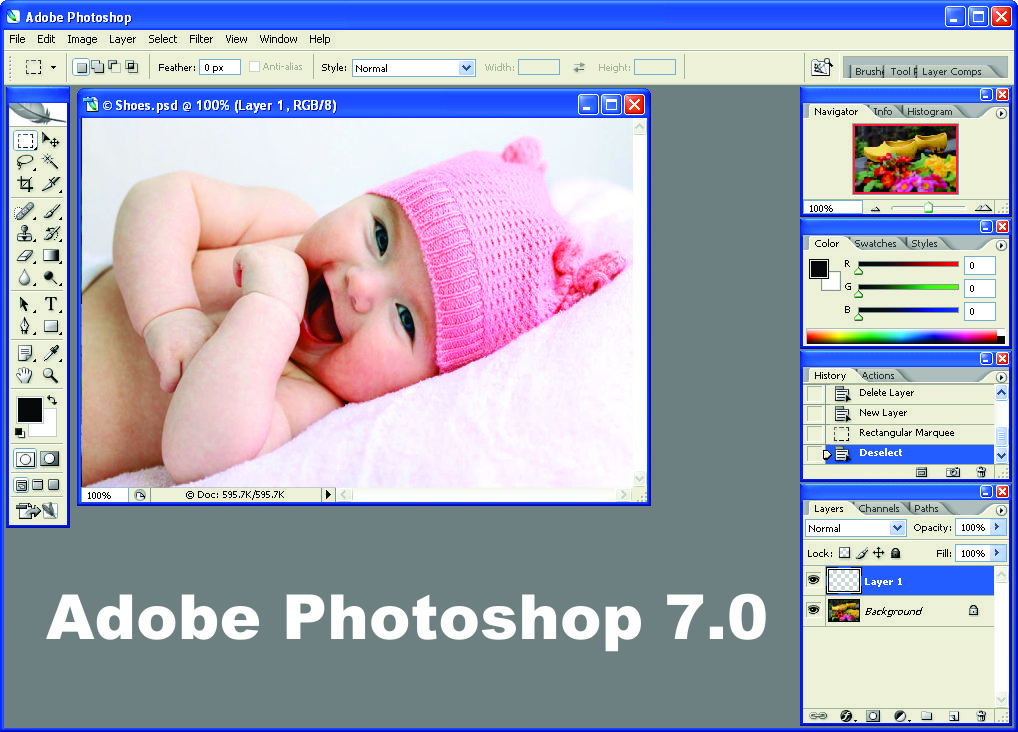
Task: Open the History panel flyout menu
Action: click(x=1001, y=377)
